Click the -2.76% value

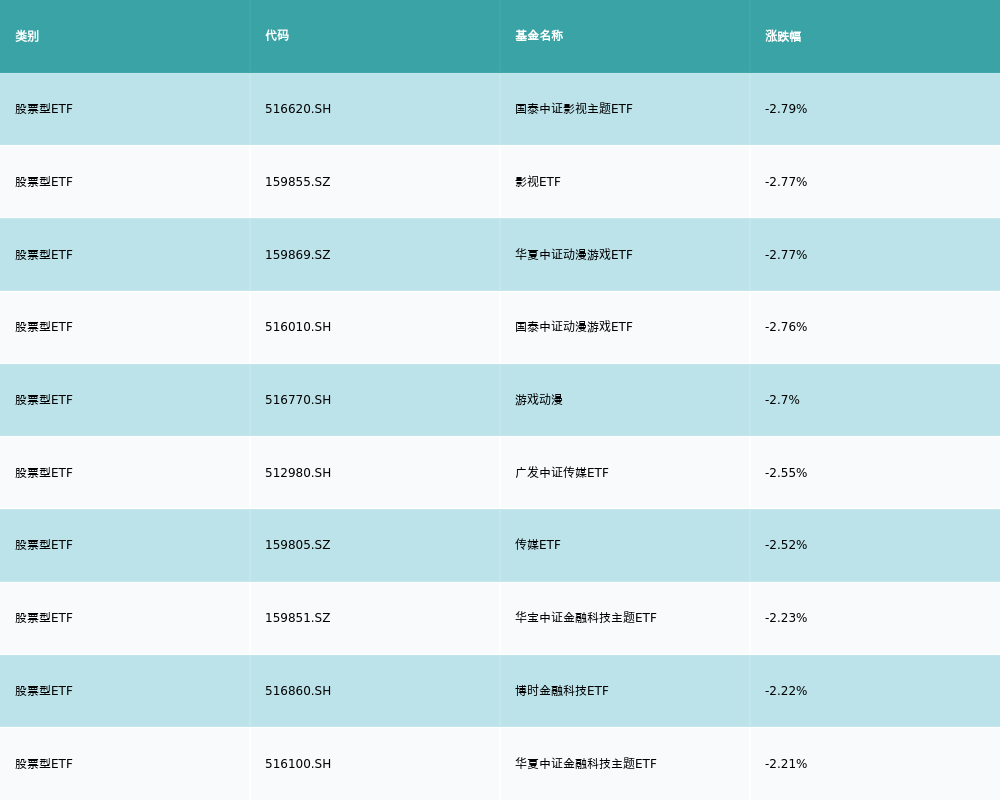click(786, 327)
